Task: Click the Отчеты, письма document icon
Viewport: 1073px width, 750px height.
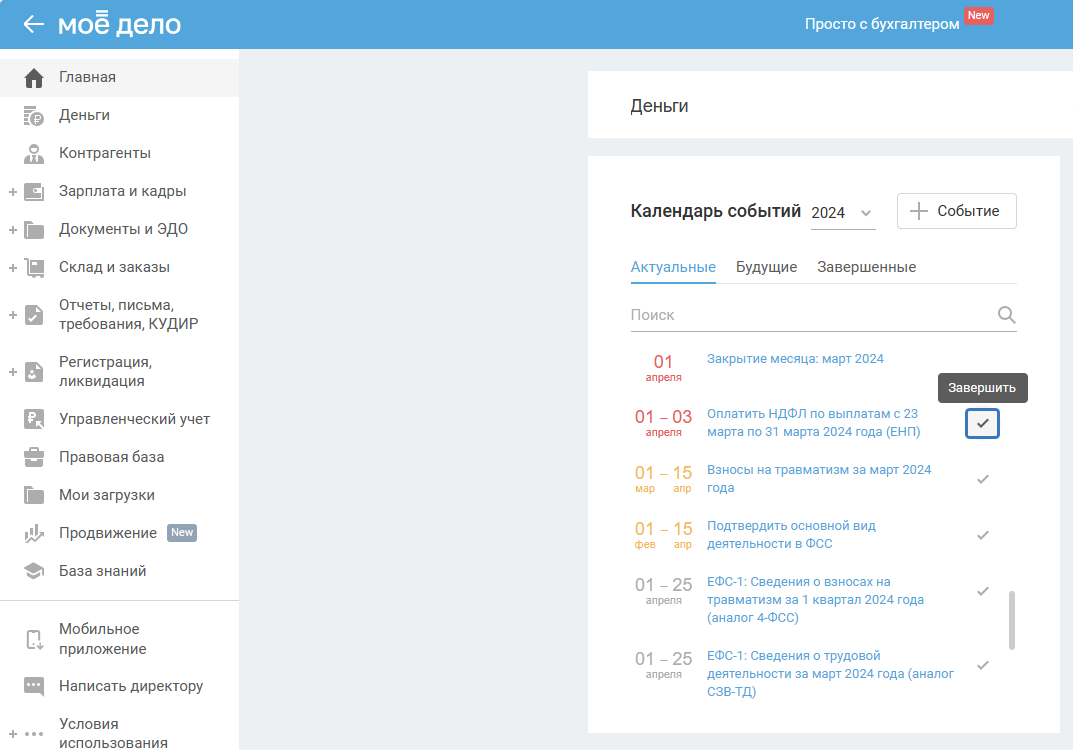Action: pyautogui.click(x=34, y=315)
